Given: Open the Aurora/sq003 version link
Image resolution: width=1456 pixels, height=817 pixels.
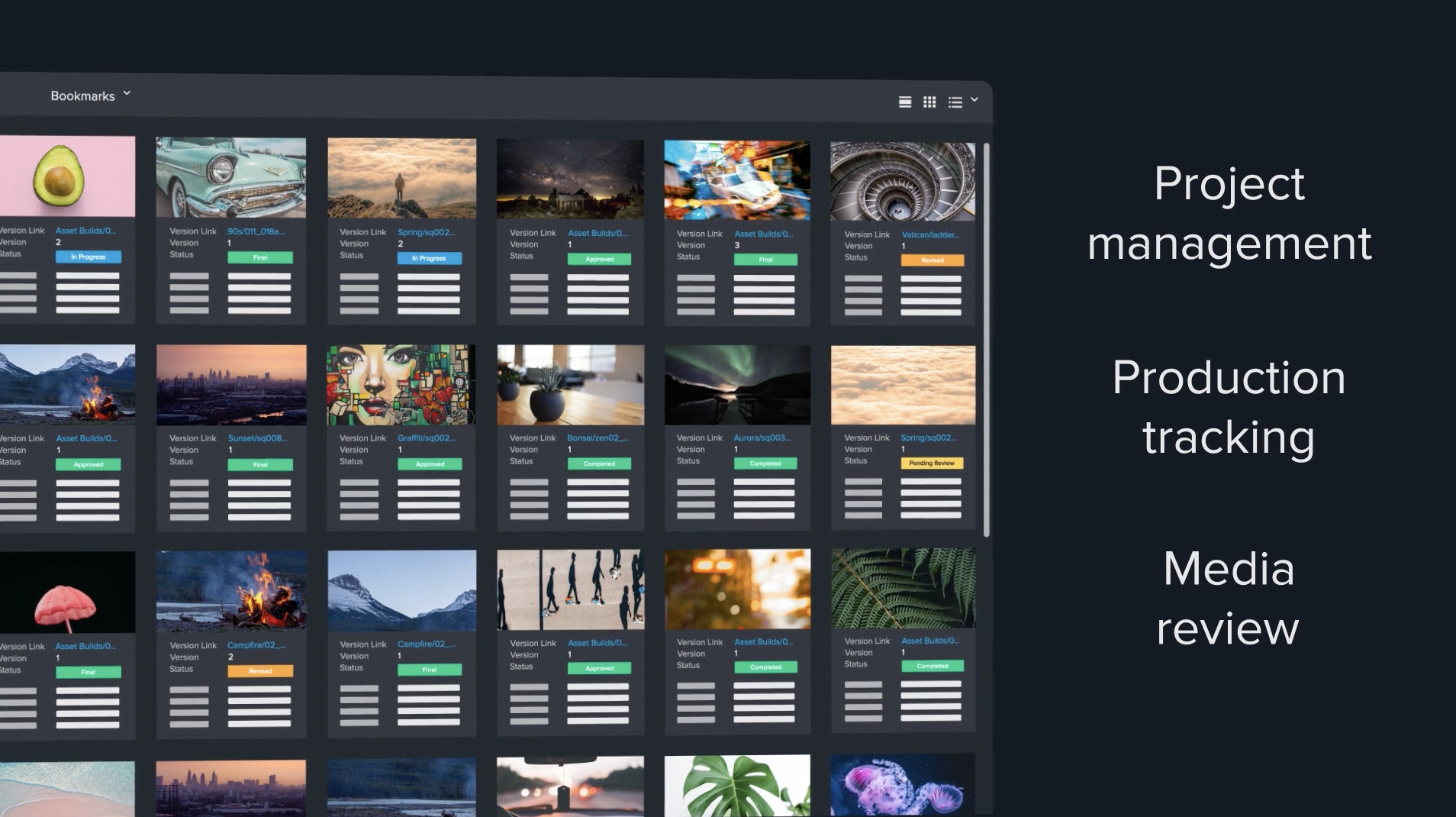Looking at the screenshot, I should click(x=762, y=438).
